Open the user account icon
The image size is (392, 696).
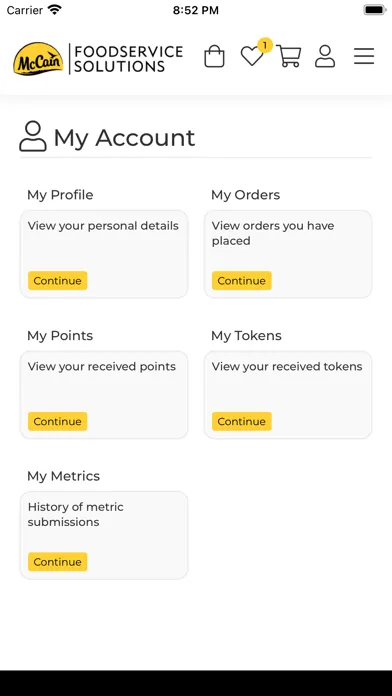[x=325, y=56]
